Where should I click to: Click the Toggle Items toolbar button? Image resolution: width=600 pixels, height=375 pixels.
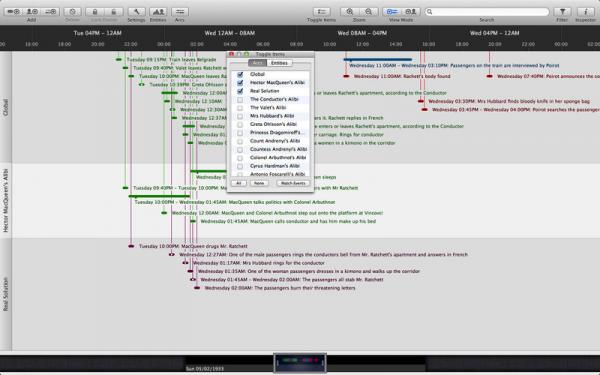321,12
